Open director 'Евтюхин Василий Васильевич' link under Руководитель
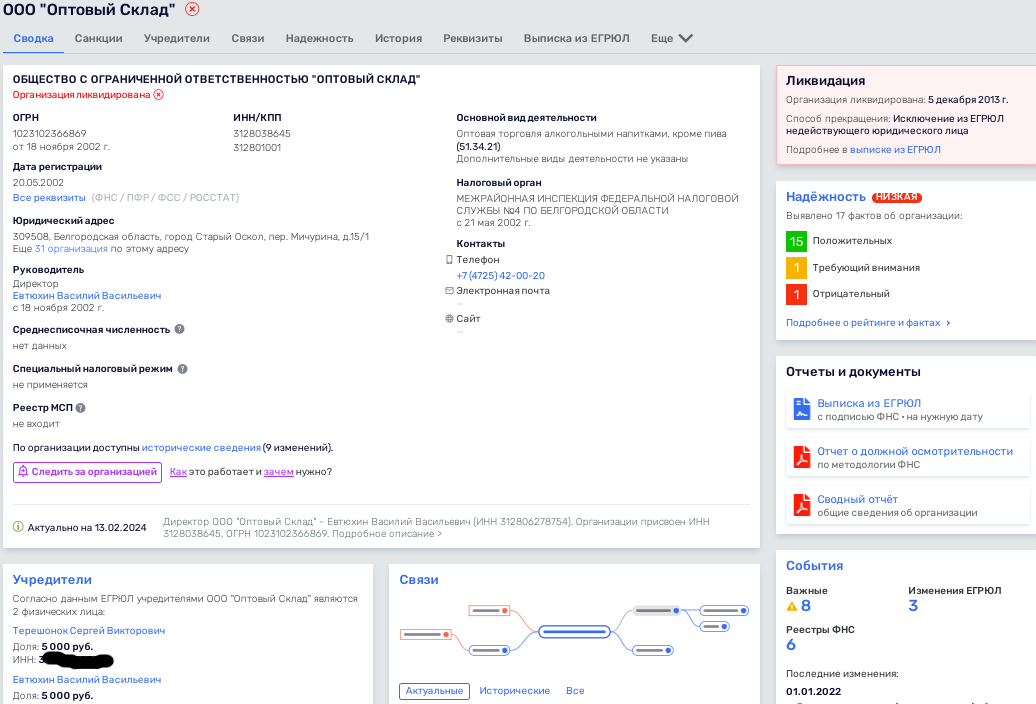Viewport: 1036px width, 704px height. point(87,295)
